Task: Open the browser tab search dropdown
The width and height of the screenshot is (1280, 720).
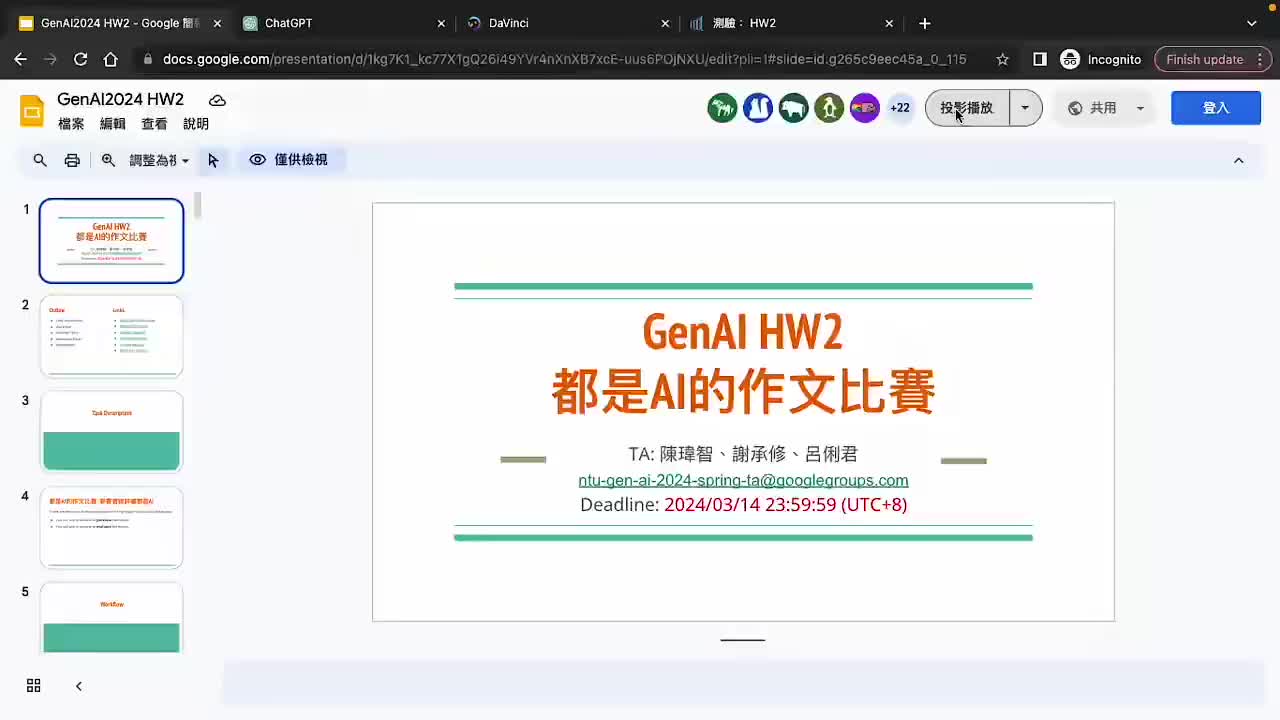Action: [1252, 23]
